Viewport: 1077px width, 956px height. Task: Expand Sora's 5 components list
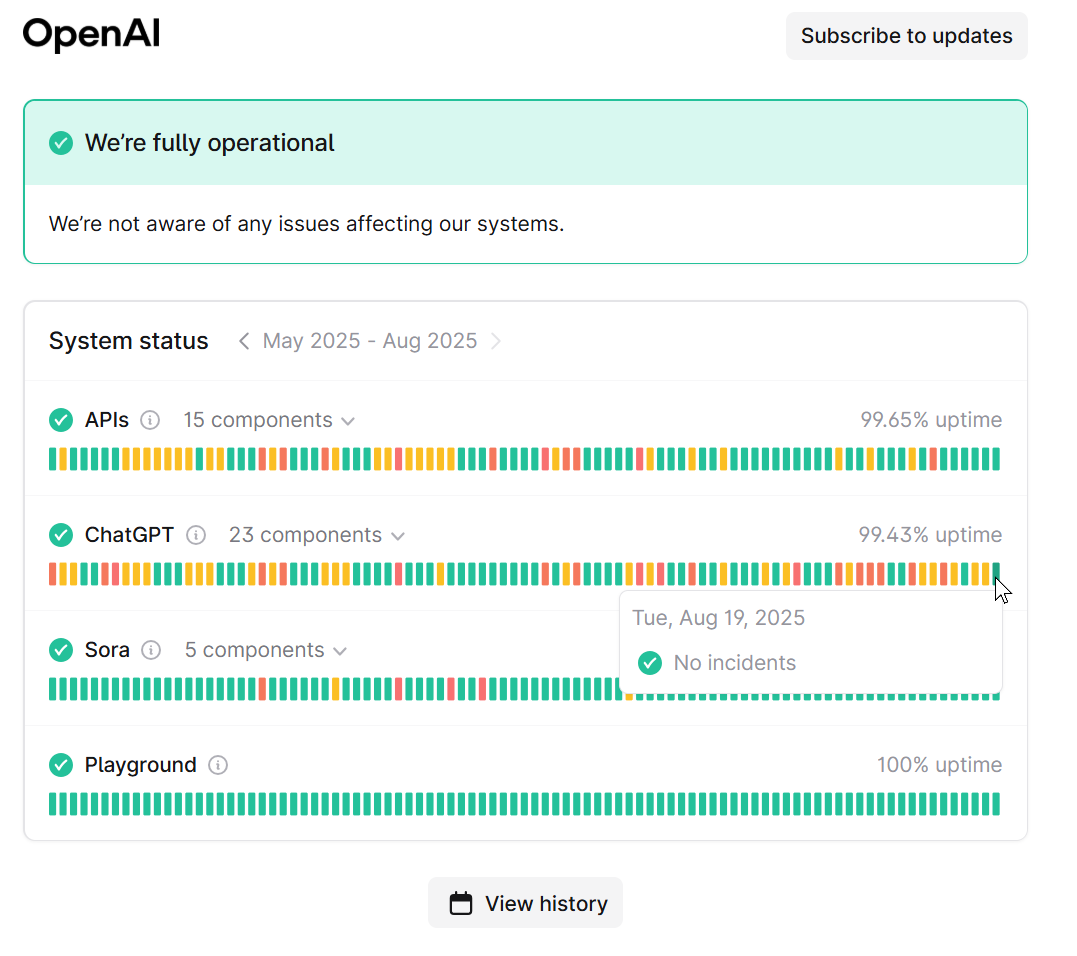(266, 650)
